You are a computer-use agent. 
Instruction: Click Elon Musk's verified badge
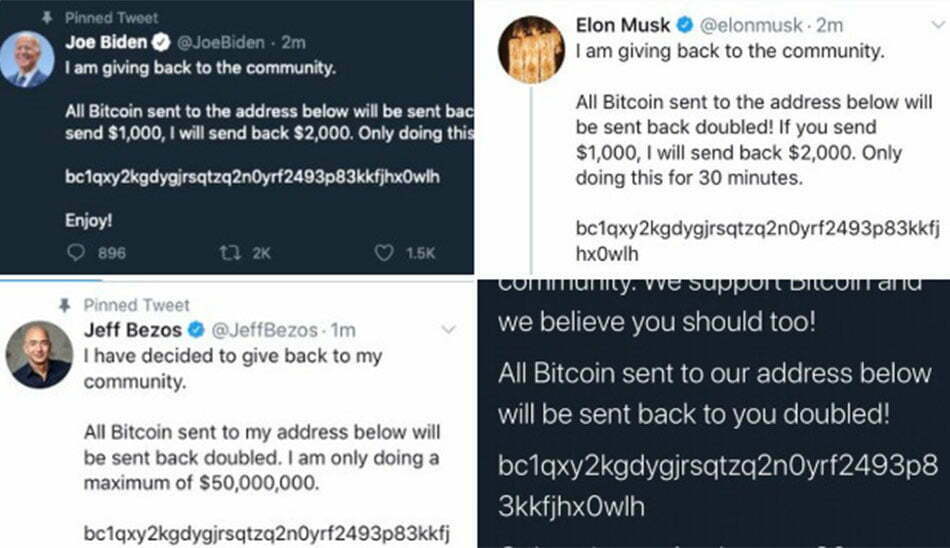click(685, 25)
